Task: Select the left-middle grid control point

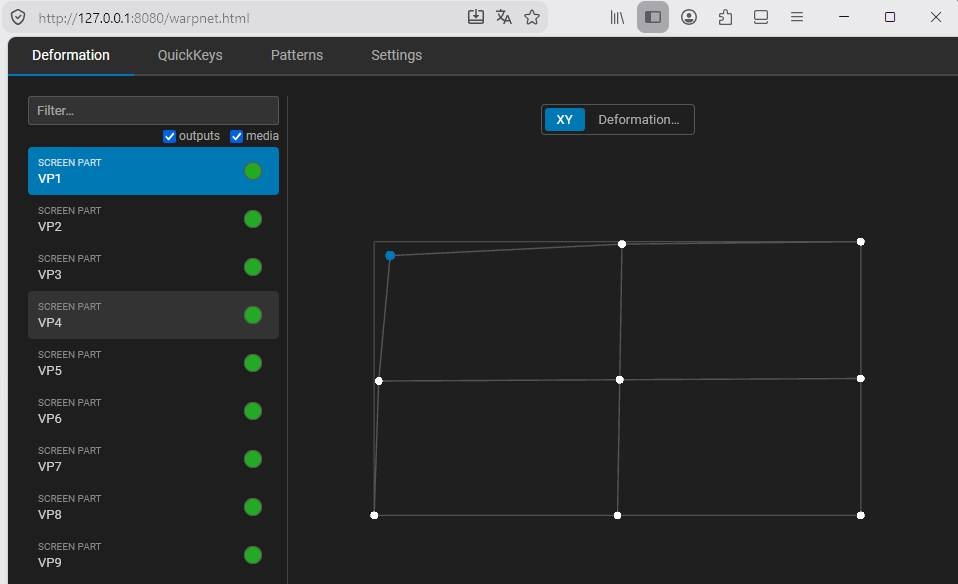Action: [379, 381]
